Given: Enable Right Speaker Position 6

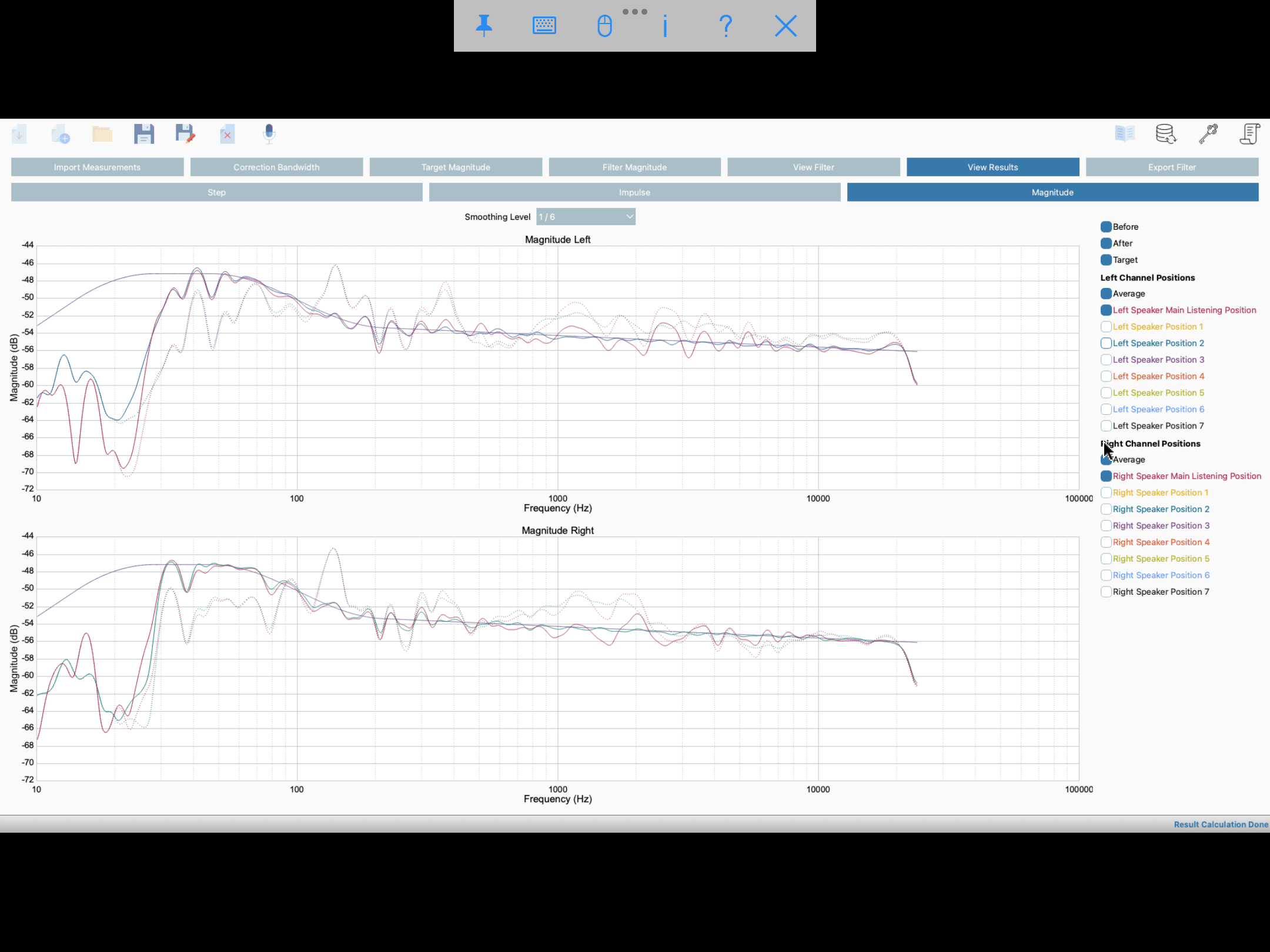Looking at the screenshot, I should click(x=1106, y=575).
